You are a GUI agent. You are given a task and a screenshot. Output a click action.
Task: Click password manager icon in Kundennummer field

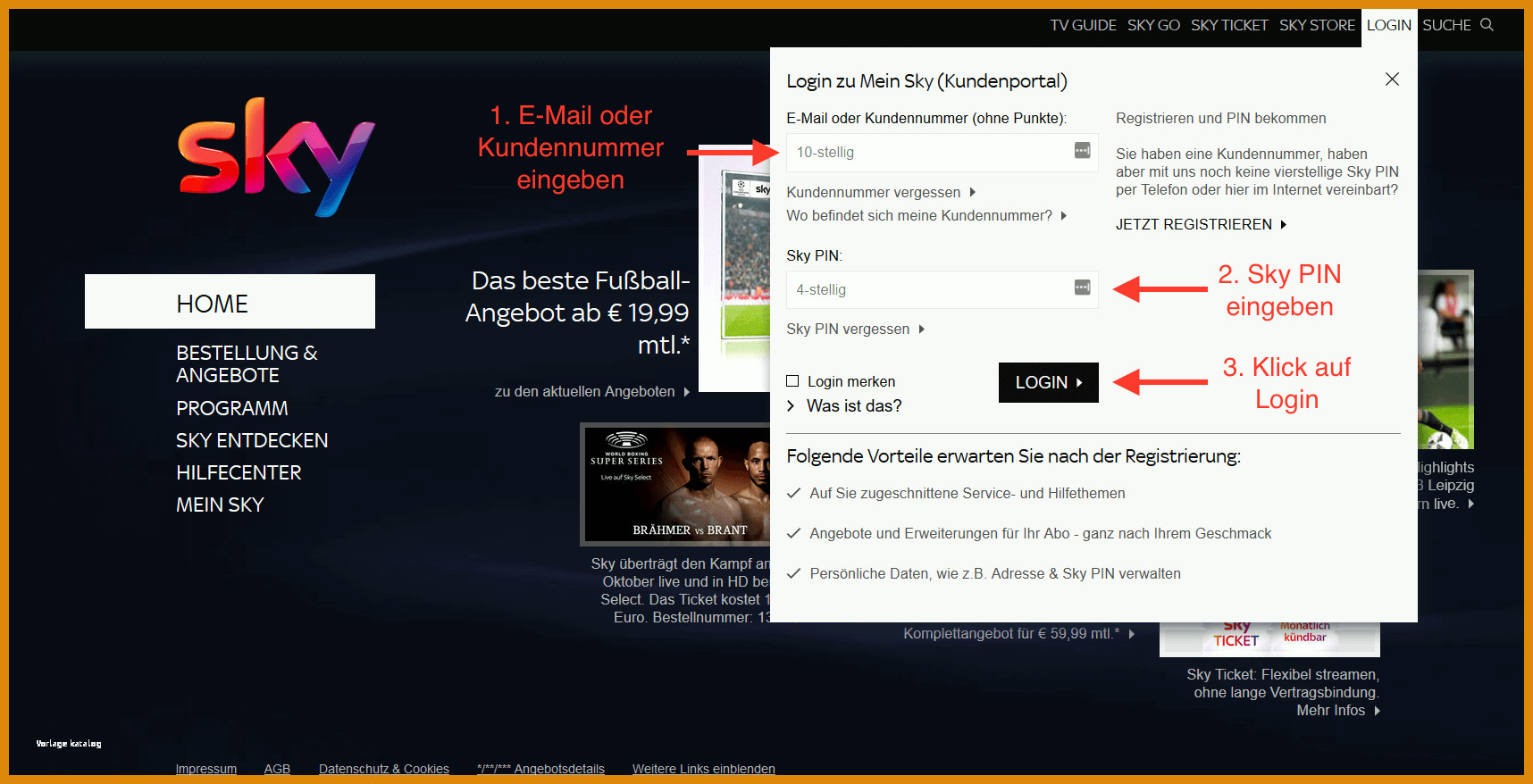click(1082, 150)
